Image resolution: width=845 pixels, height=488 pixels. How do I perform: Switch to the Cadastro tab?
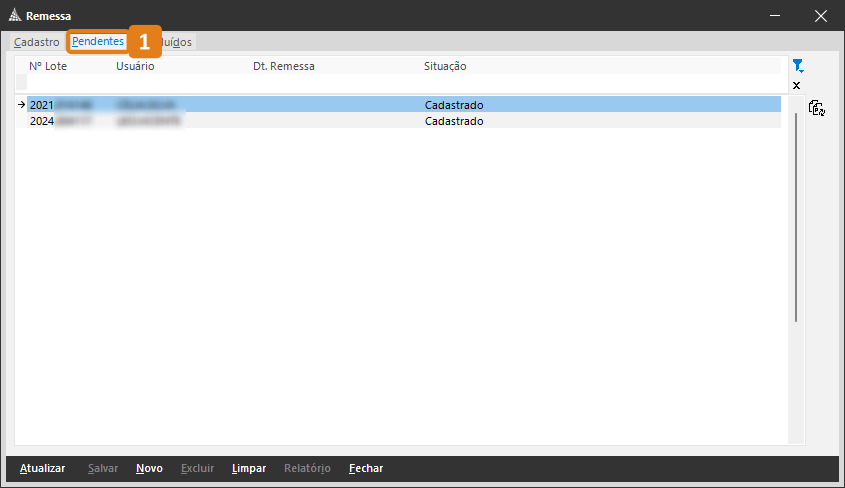tap(36, 42)
